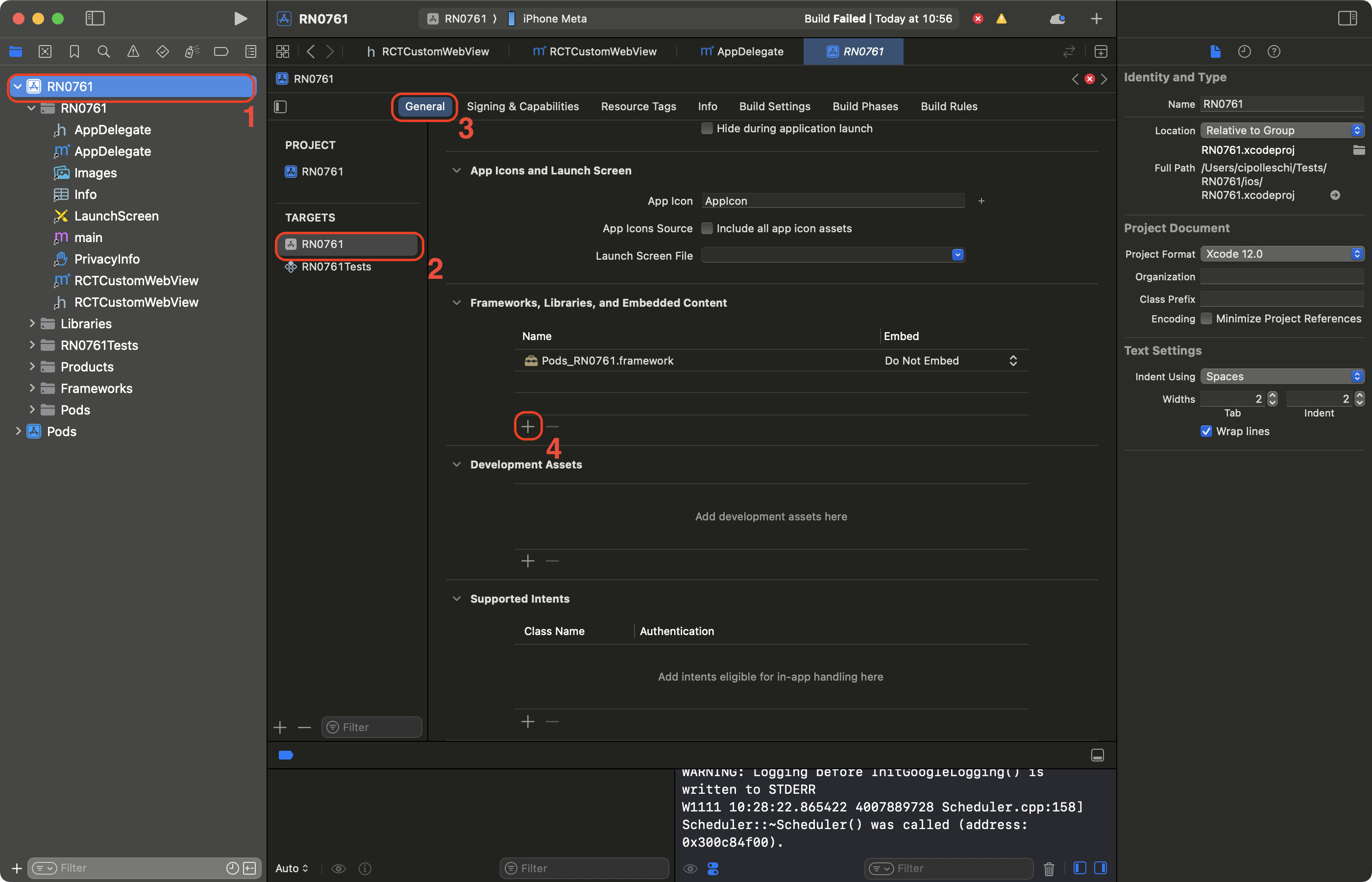Open the Quick Help question mark inspector
The height and width of the screenshot is (882, 1372).
tap(1274, 51)
